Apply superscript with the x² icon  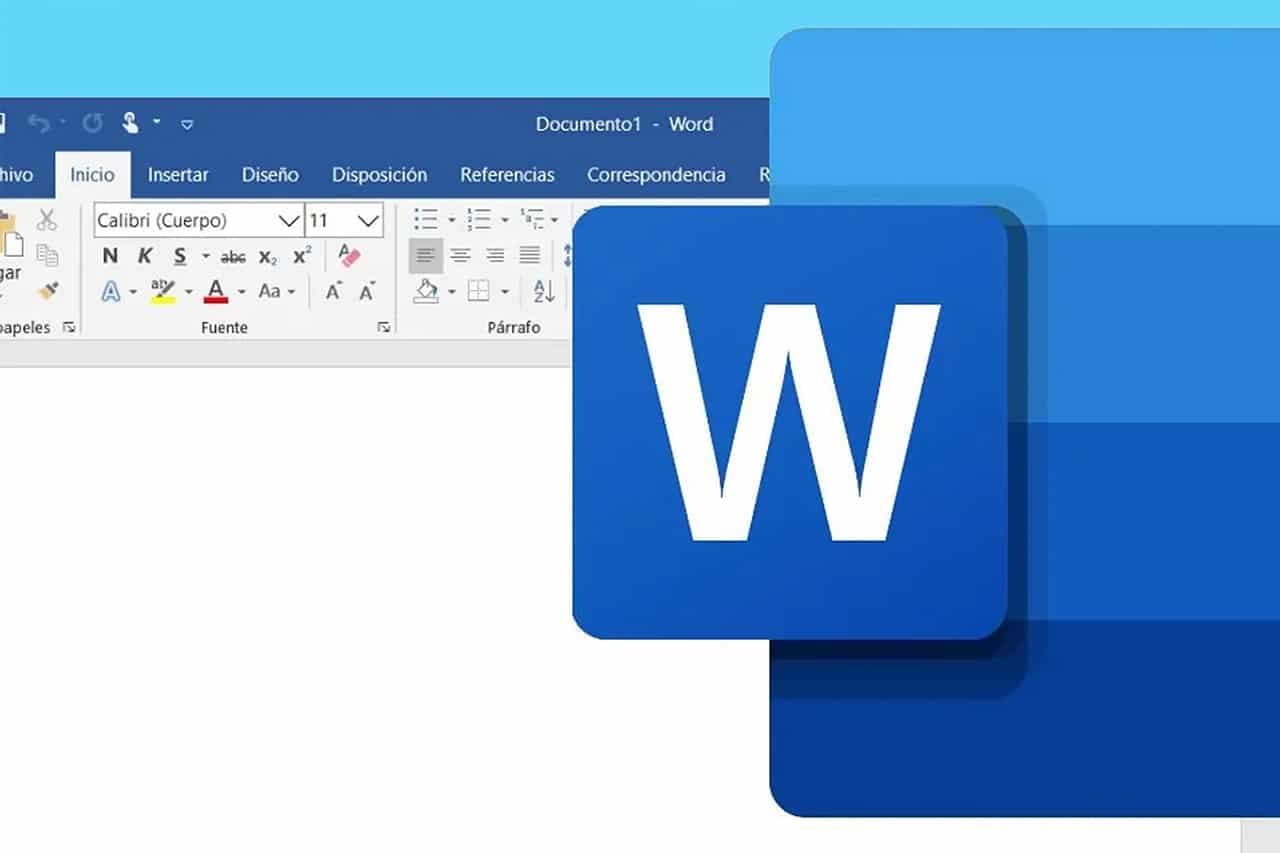click(302, 256)
